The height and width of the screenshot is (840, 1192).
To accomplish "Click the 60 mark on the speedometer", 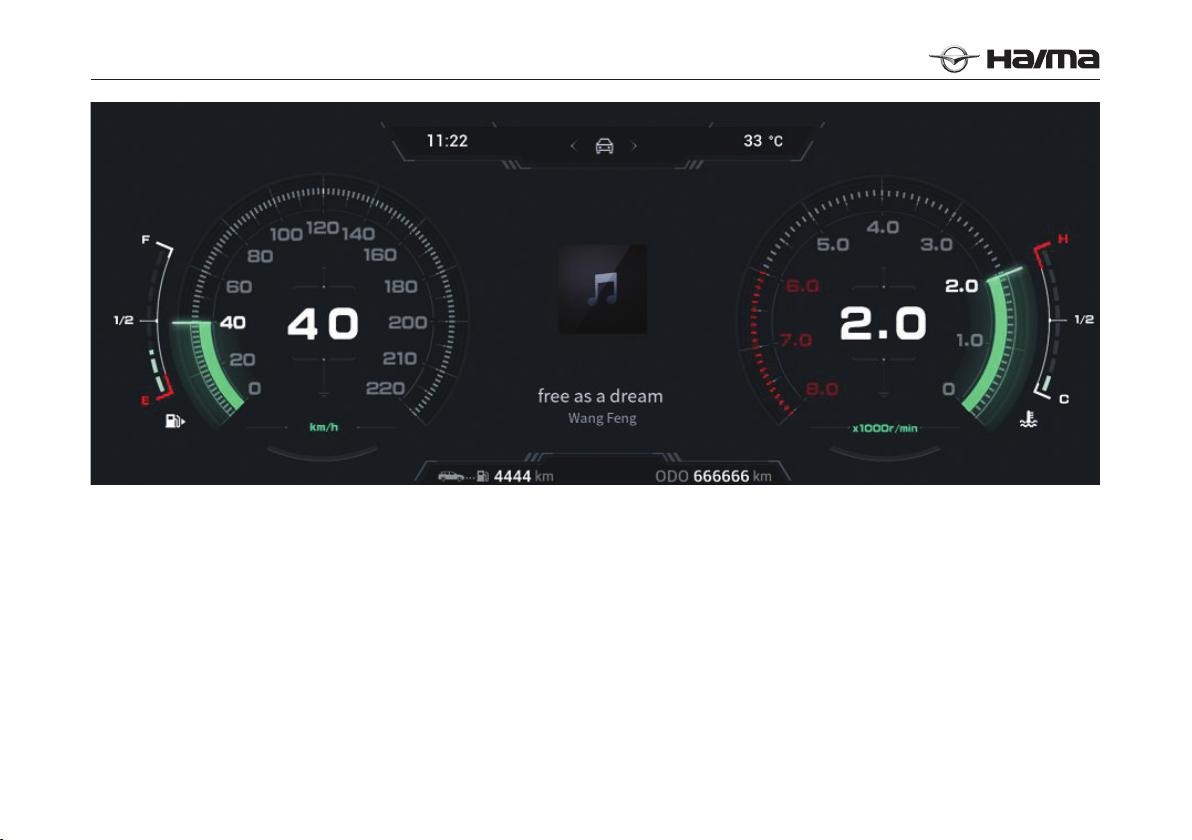I will coord(239,287).
